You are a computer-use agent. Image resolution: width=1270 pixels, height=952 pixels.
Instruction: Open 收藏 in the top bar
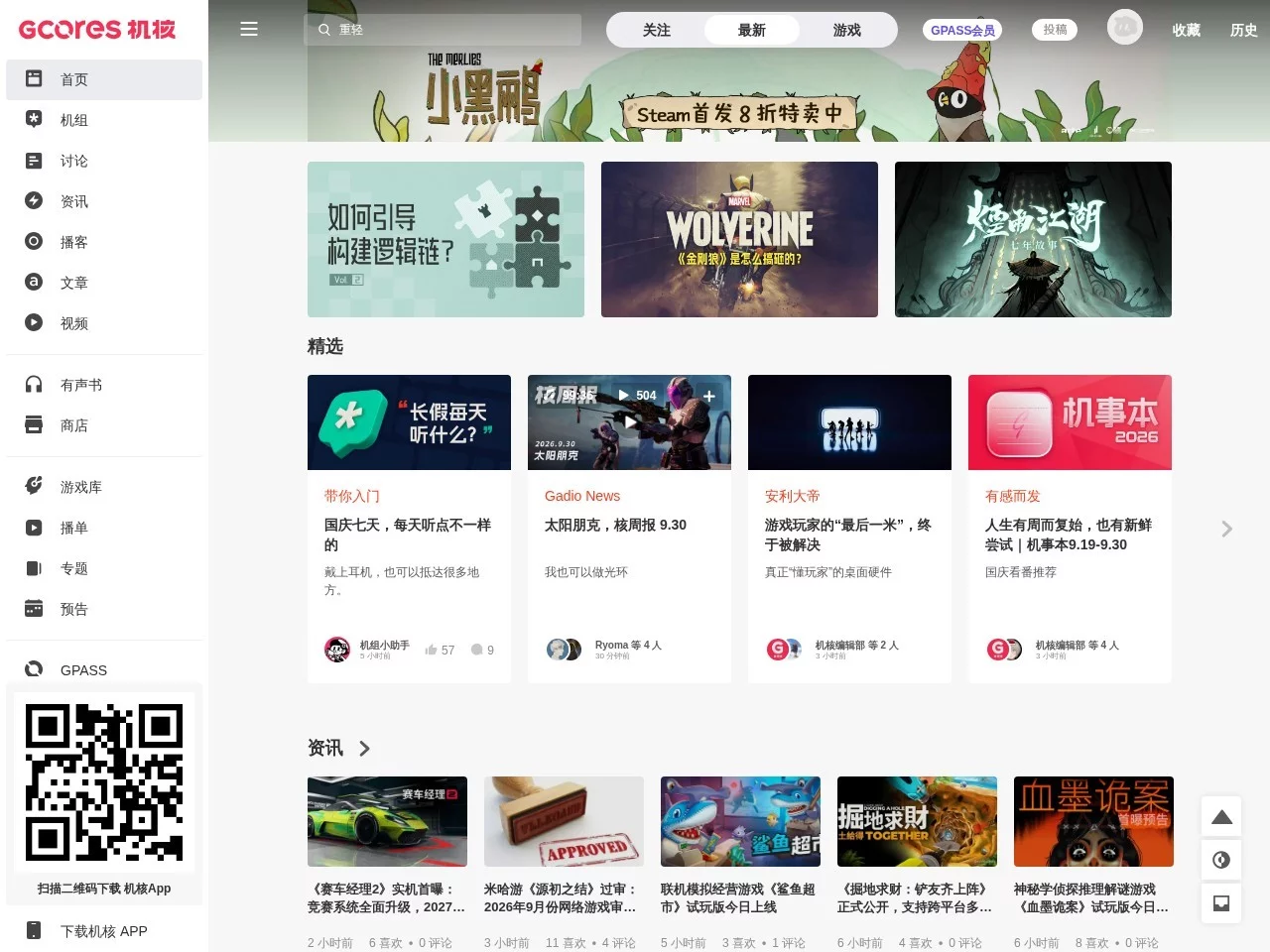(1187, 30)
